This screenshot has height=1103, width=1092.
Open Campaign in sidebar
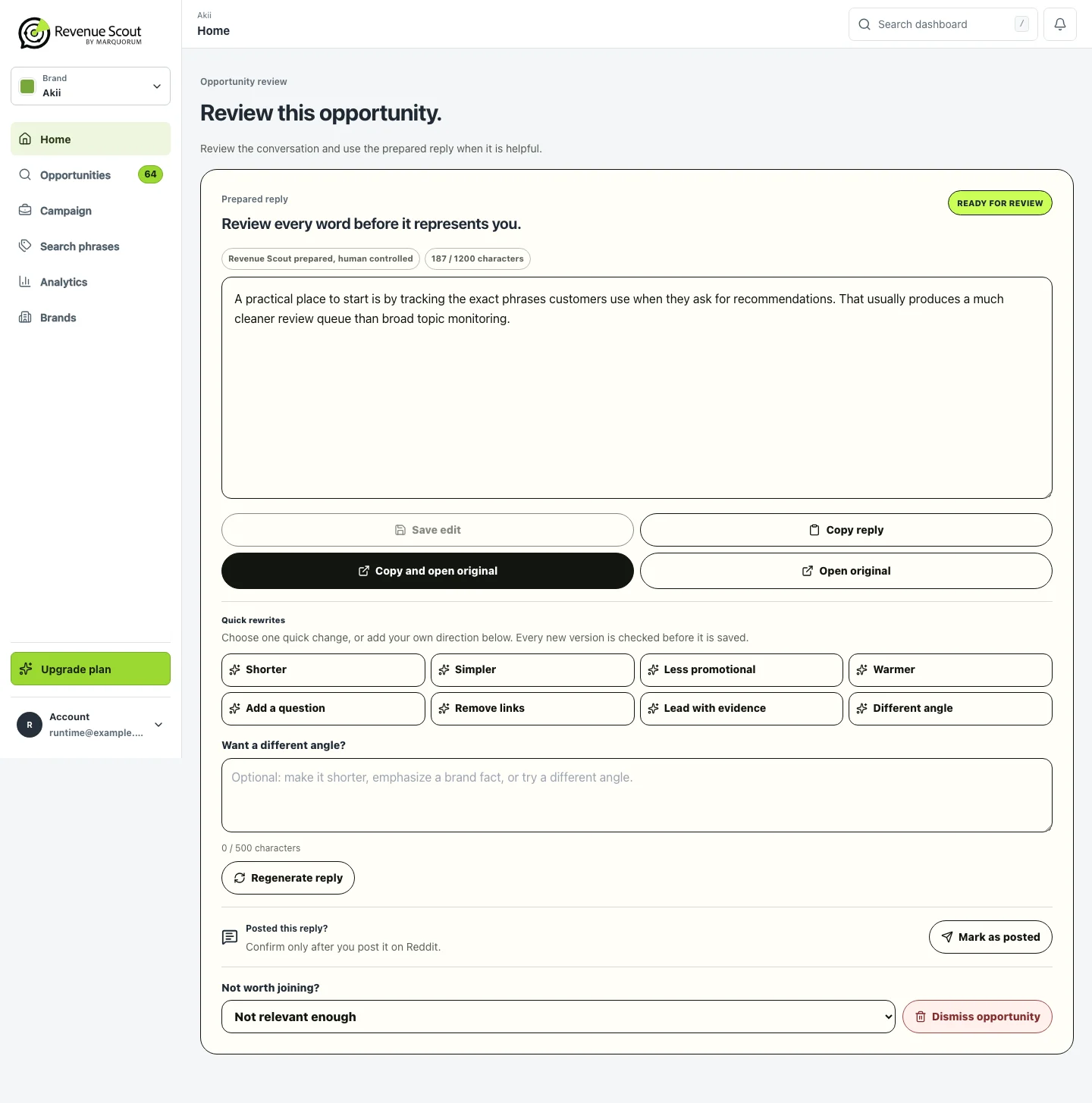[x=90, y=211]
